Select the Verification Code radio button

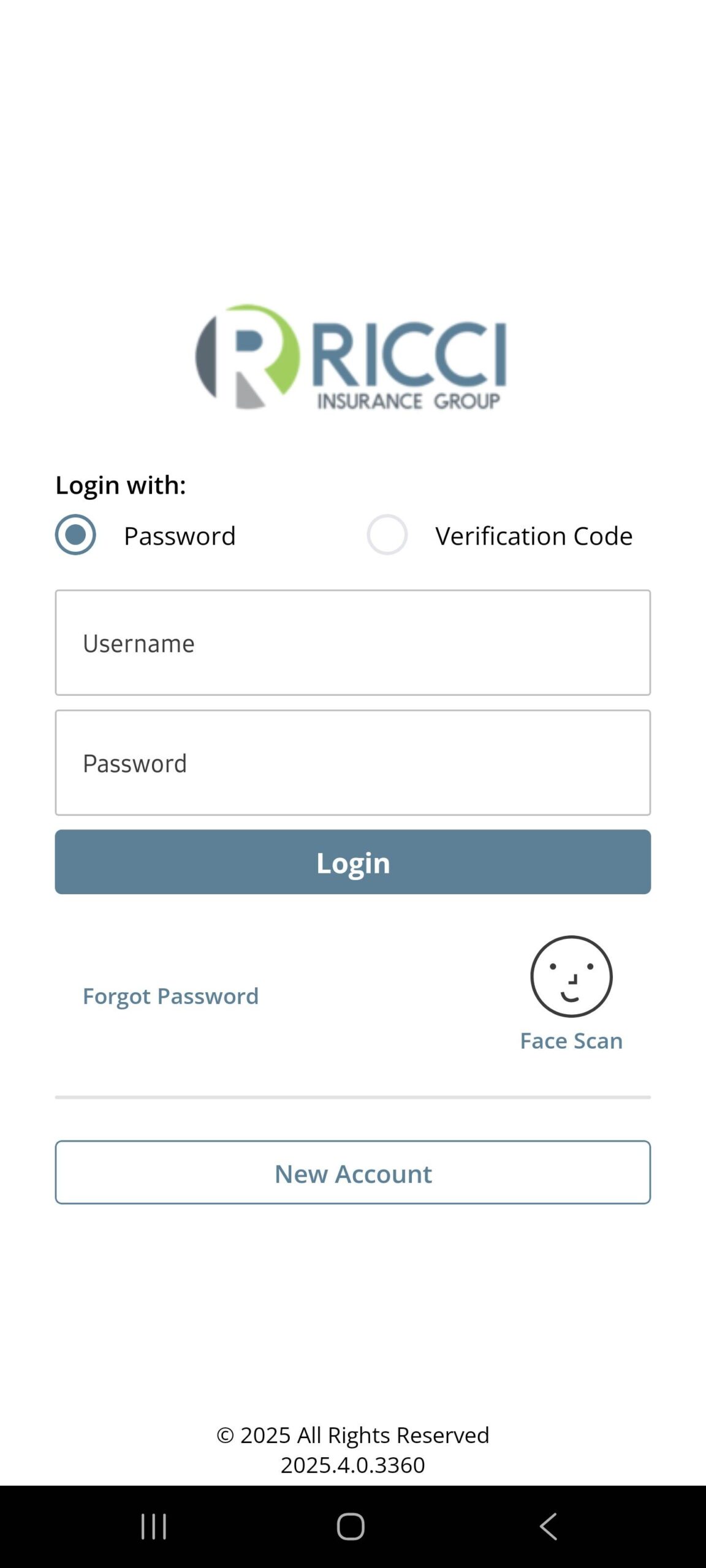point(387,535)
